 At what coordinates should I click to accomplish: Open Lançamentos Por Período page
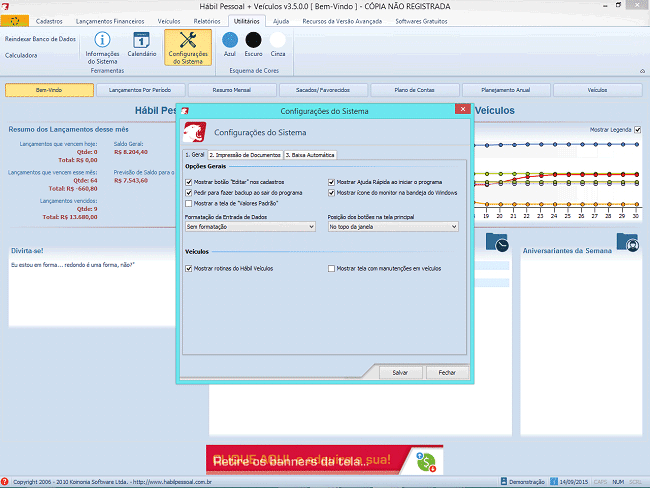coord(140,90)
